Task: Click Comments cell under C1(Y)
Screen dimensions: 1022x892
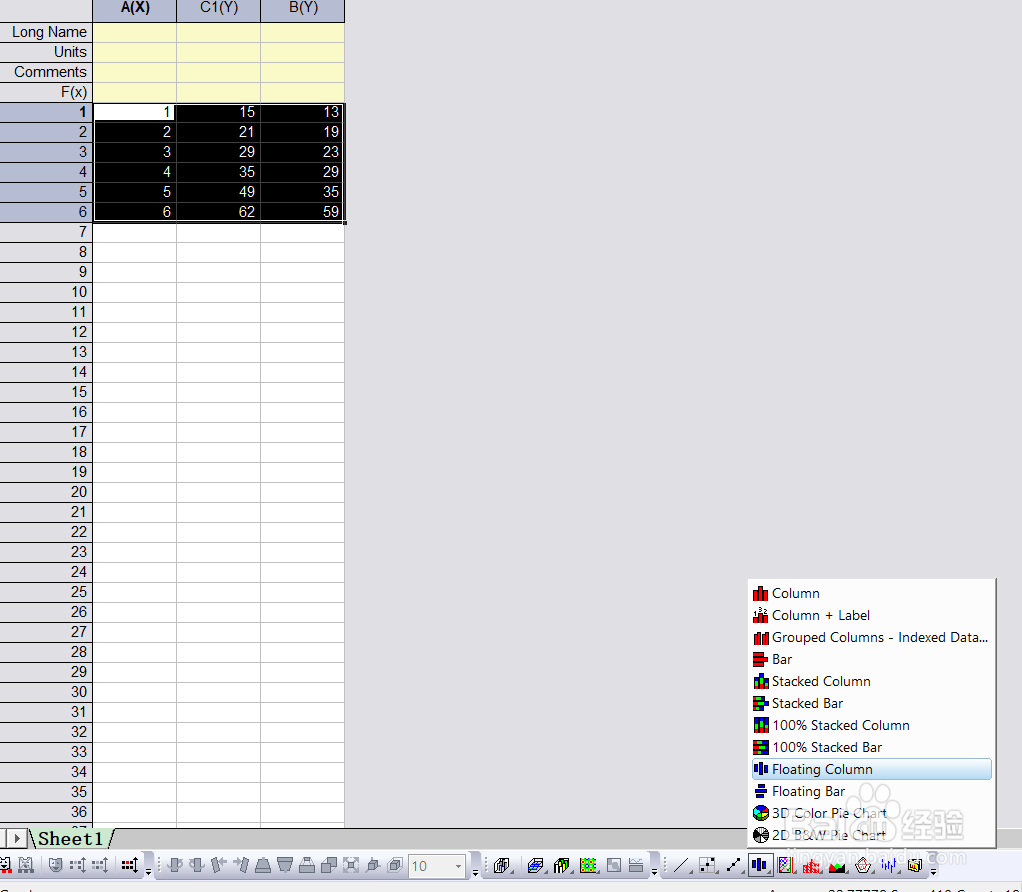Action: tap(219, 72)
